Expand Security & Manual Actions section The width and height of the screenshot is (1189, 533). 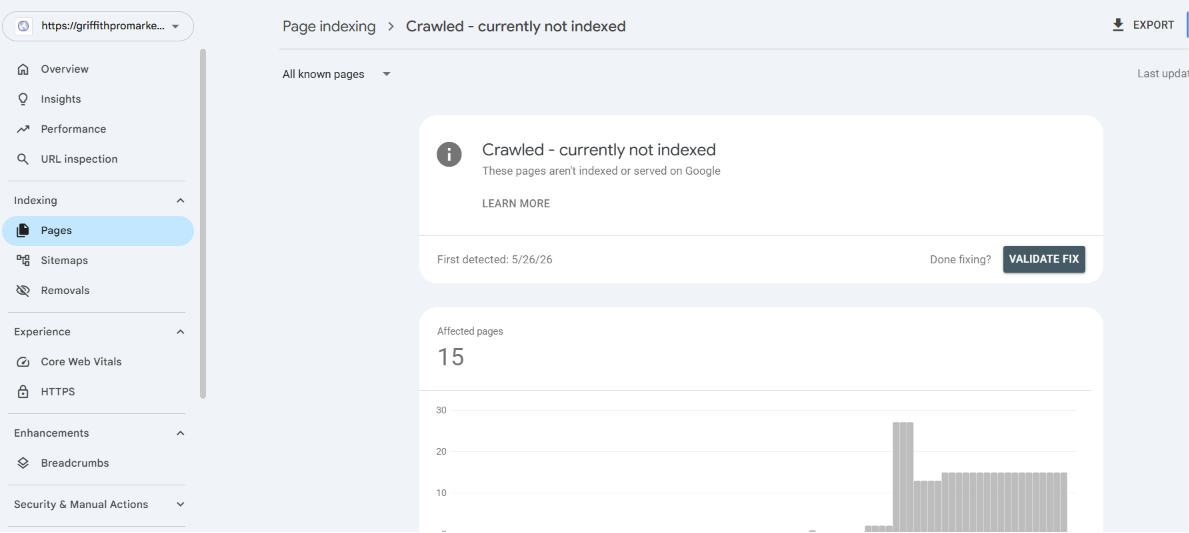tap(180, 505)
